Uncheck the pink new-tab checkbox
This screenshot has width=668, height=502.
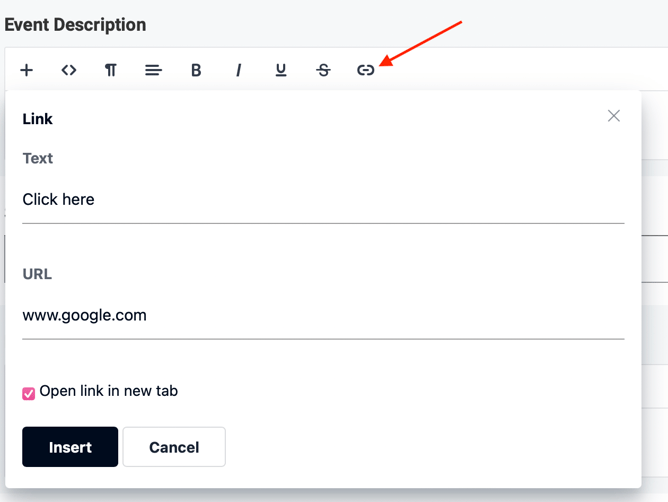(x=29, y=393)
